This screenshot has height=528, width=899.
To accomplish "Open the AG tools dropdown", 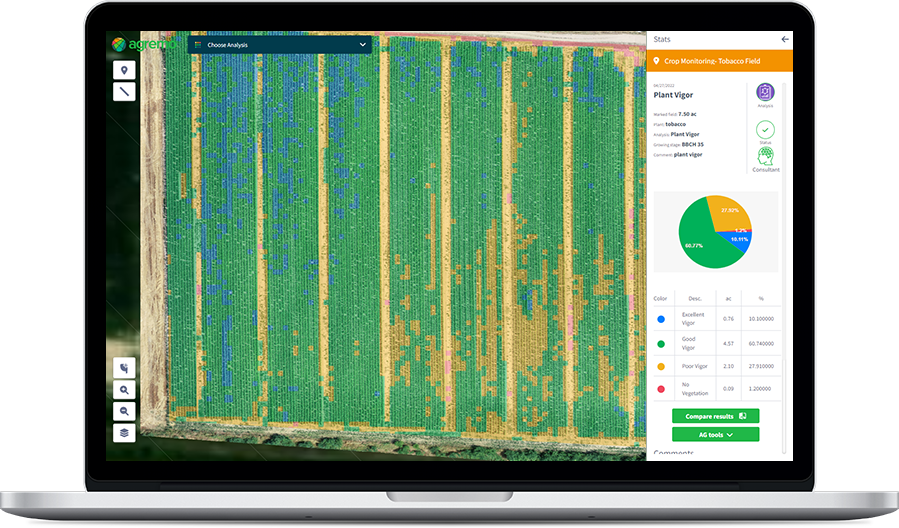I will [715, 435].
